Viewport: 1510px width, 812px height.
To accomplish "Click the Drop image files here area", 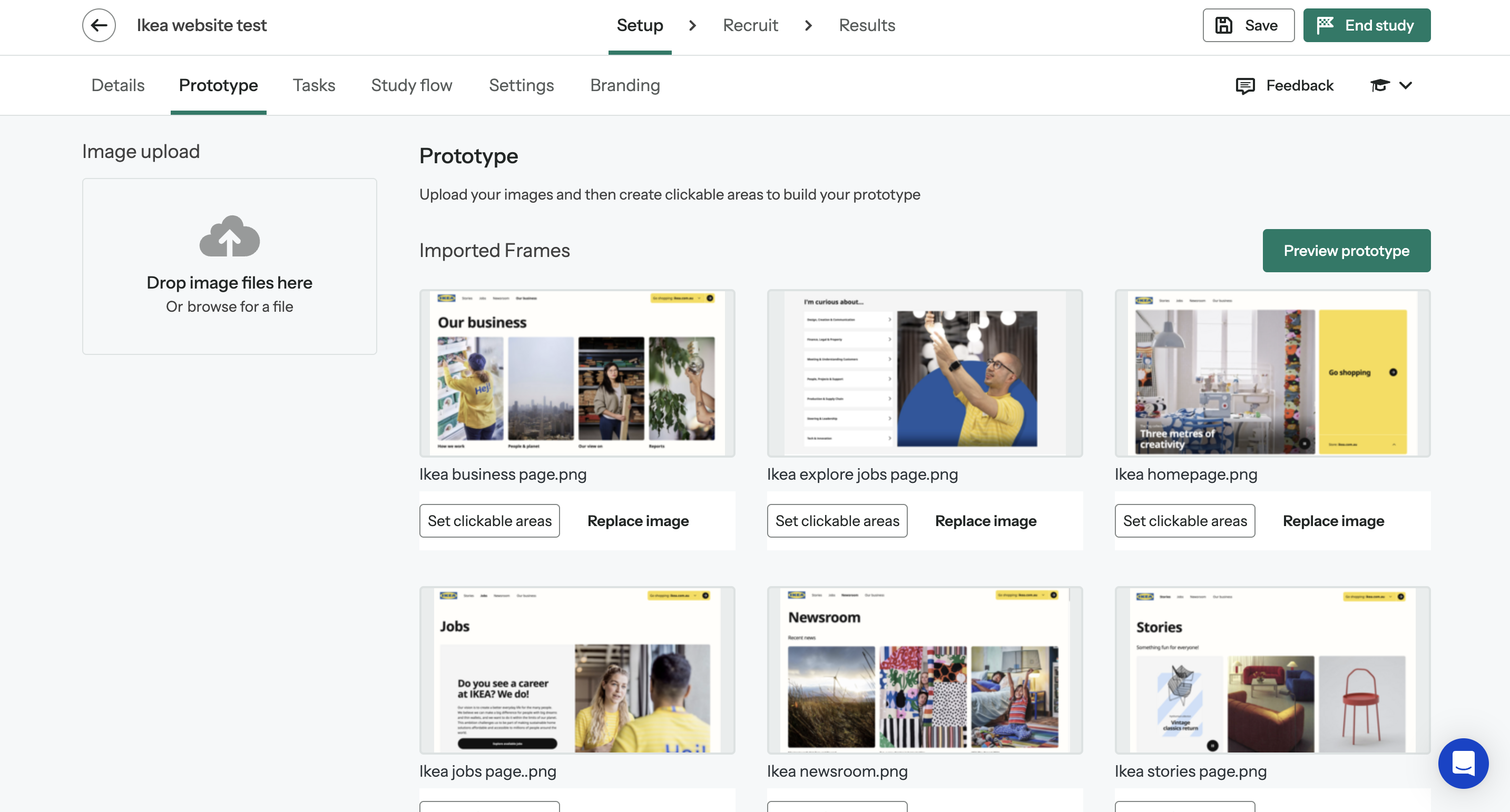I will point(229,266).
